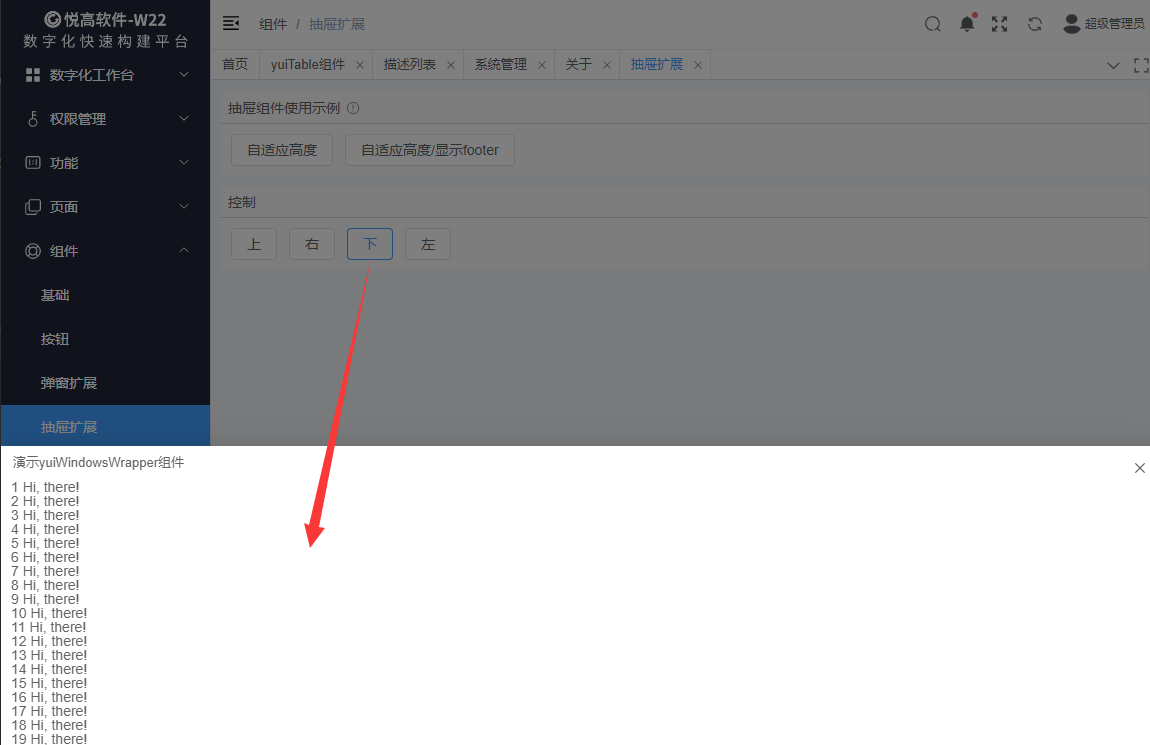Close the drawer via its X icon
The width and height of the screenshot is (1150, 745).
[x=1139, y=467]
